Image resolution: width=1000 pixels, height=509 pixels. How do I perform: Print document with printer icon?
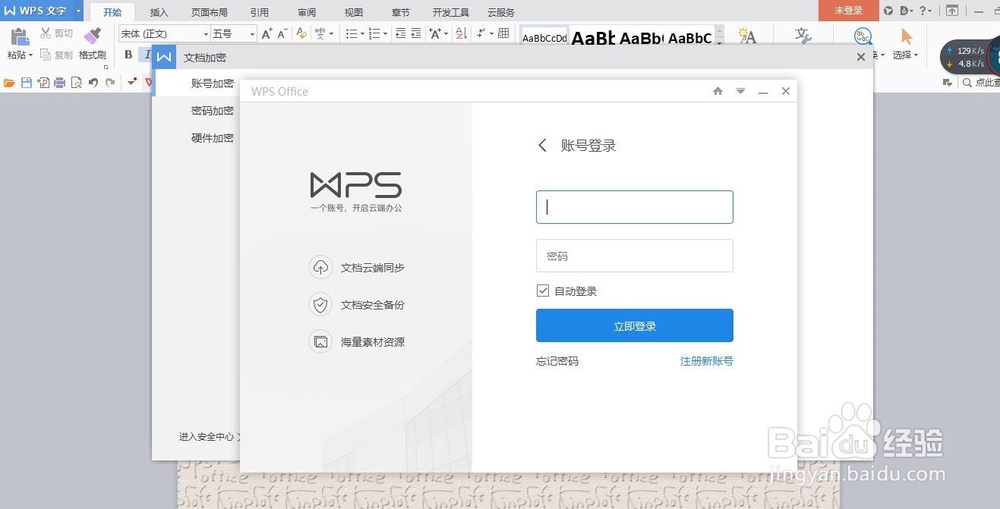60,82
